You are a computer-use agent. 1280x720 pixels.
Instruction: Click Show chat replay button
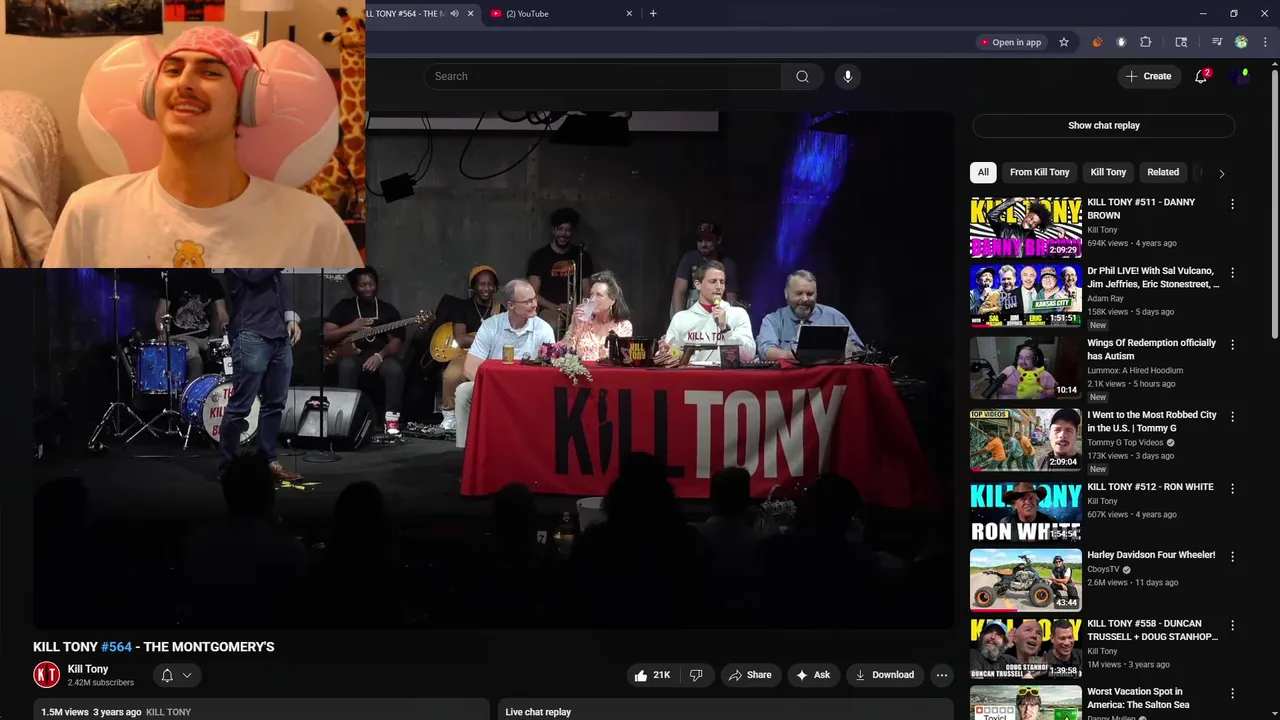[1104, 125]
